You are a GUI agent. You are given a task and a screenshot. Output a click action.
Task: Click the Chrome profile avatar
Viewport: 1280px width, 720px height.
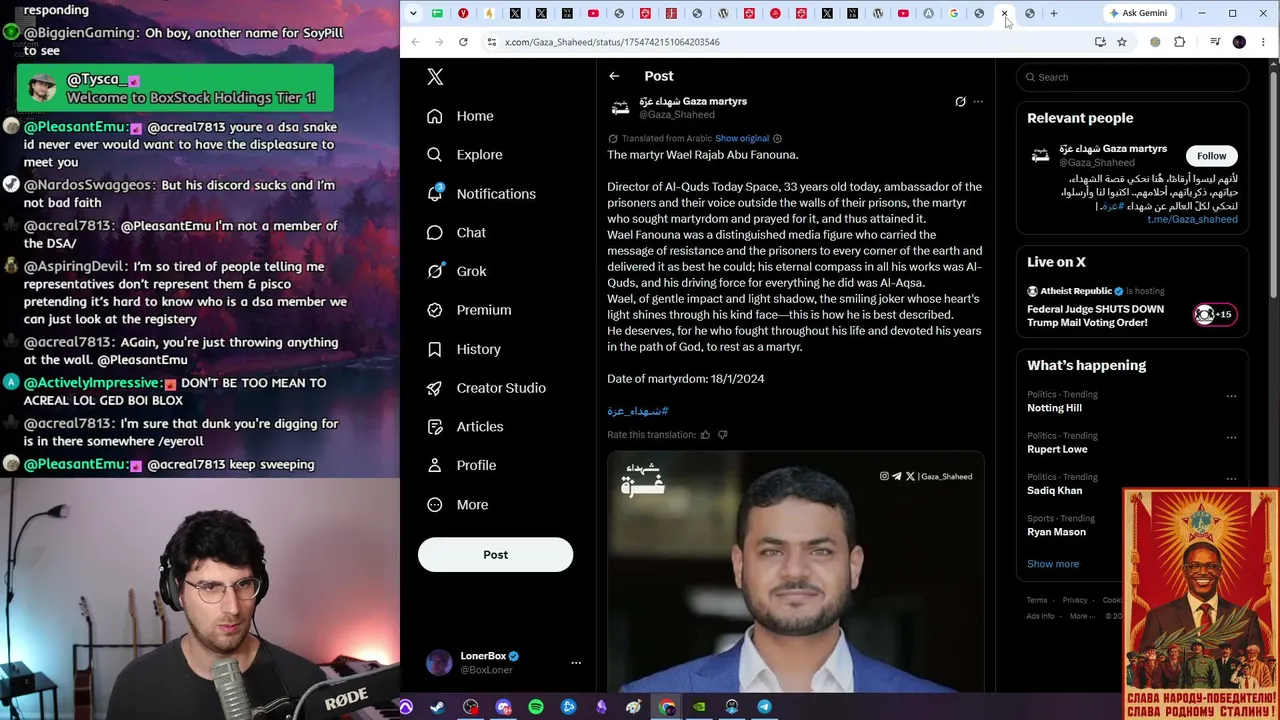1239,42
